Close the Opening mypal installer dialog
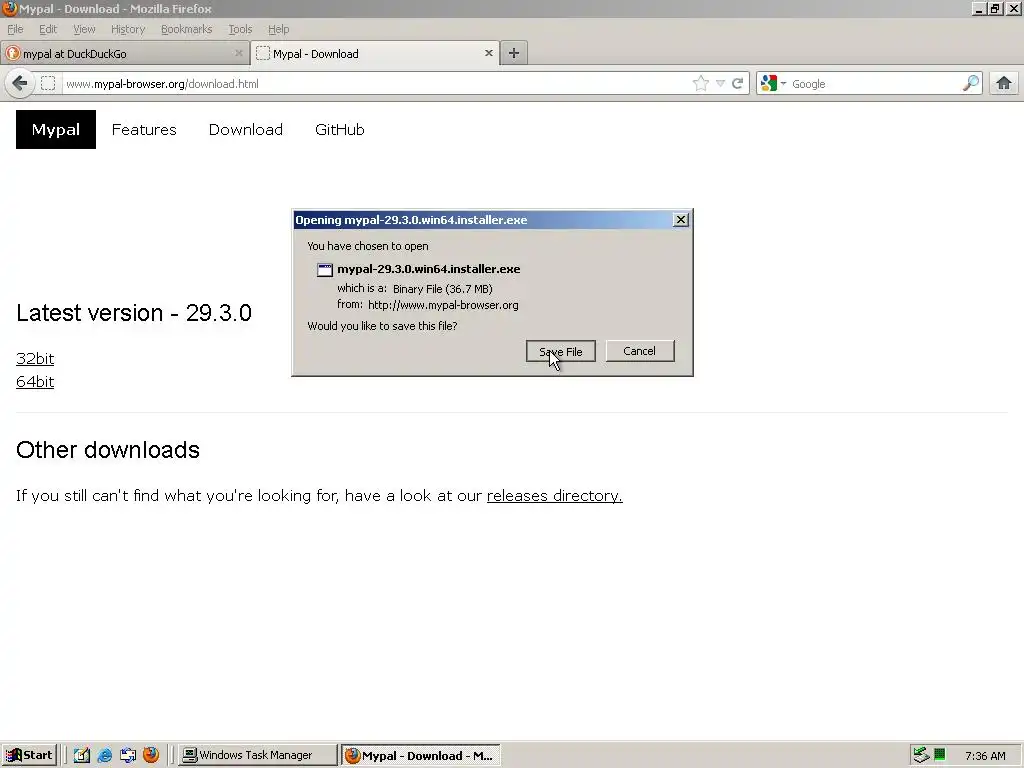The width and height of the screenshot is (1024, 768). (x=680, y=220)
